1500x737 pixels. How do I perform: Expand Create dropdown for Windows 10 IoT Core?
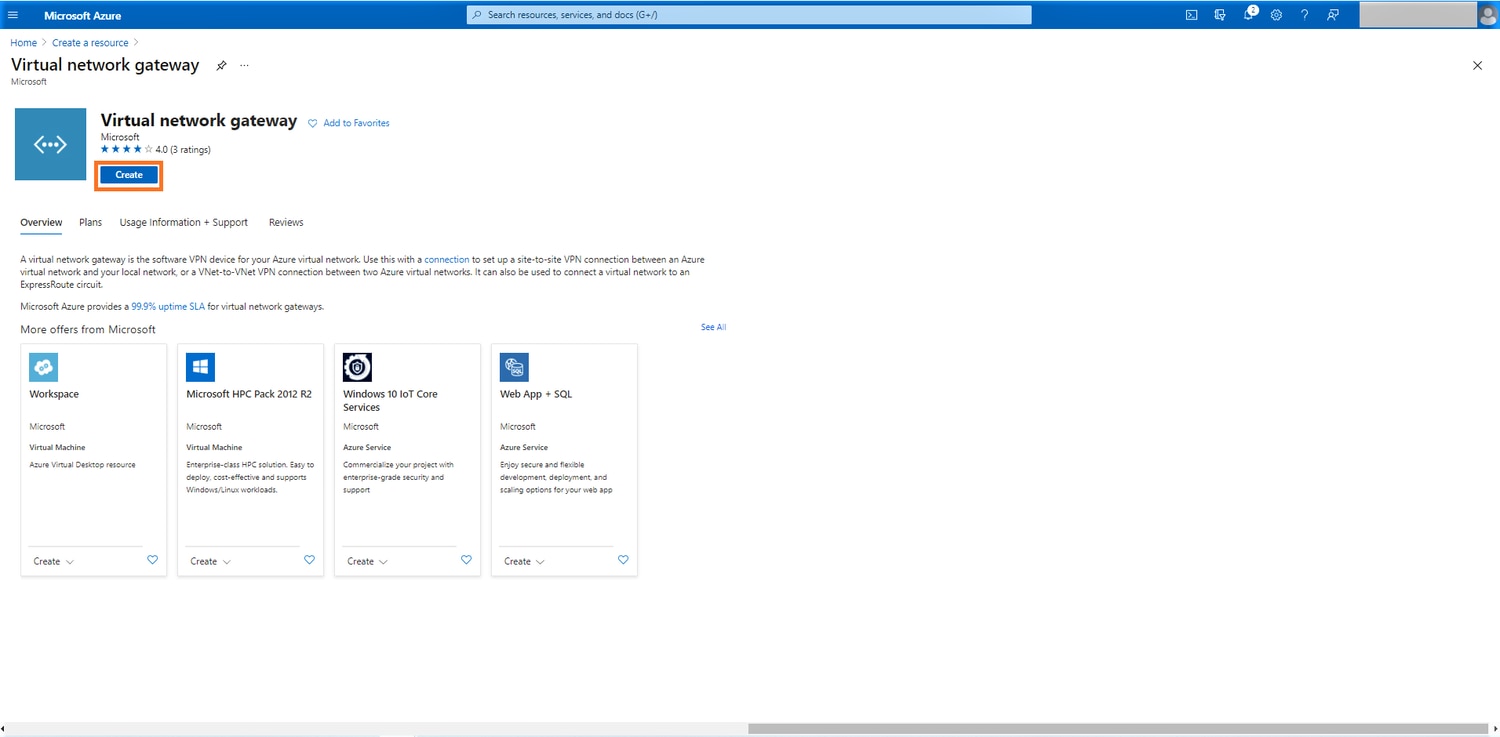point(367,562)
